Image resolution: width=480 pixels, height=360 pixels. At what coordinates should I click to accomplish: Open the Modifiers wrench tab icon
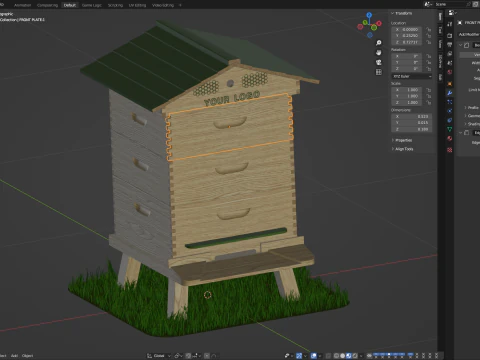[x=450, y=93]
